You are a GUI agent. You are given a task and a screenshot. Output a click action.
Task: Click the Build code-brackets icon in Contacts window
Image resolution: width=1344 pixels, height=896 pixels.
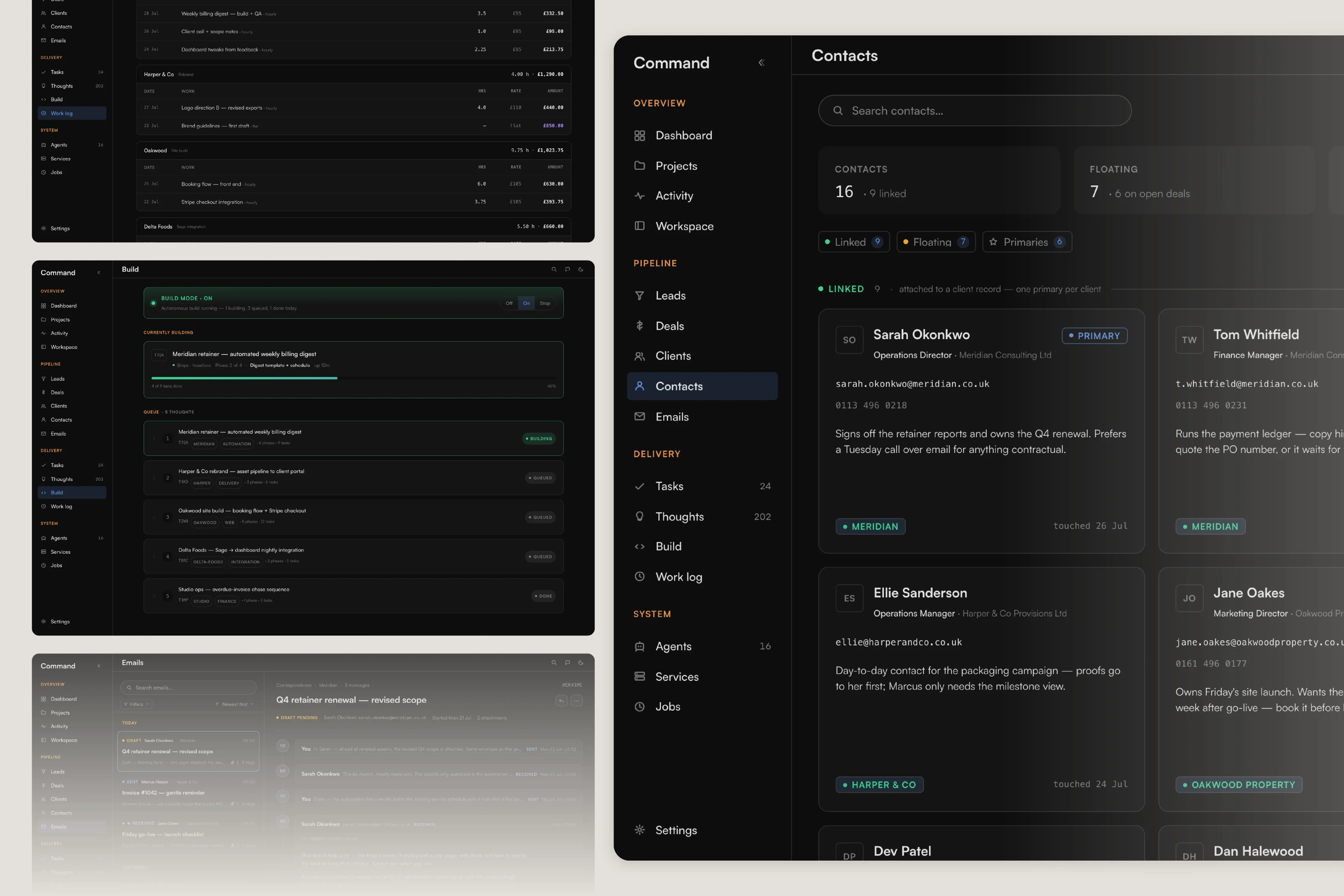(x=639, y=547)
